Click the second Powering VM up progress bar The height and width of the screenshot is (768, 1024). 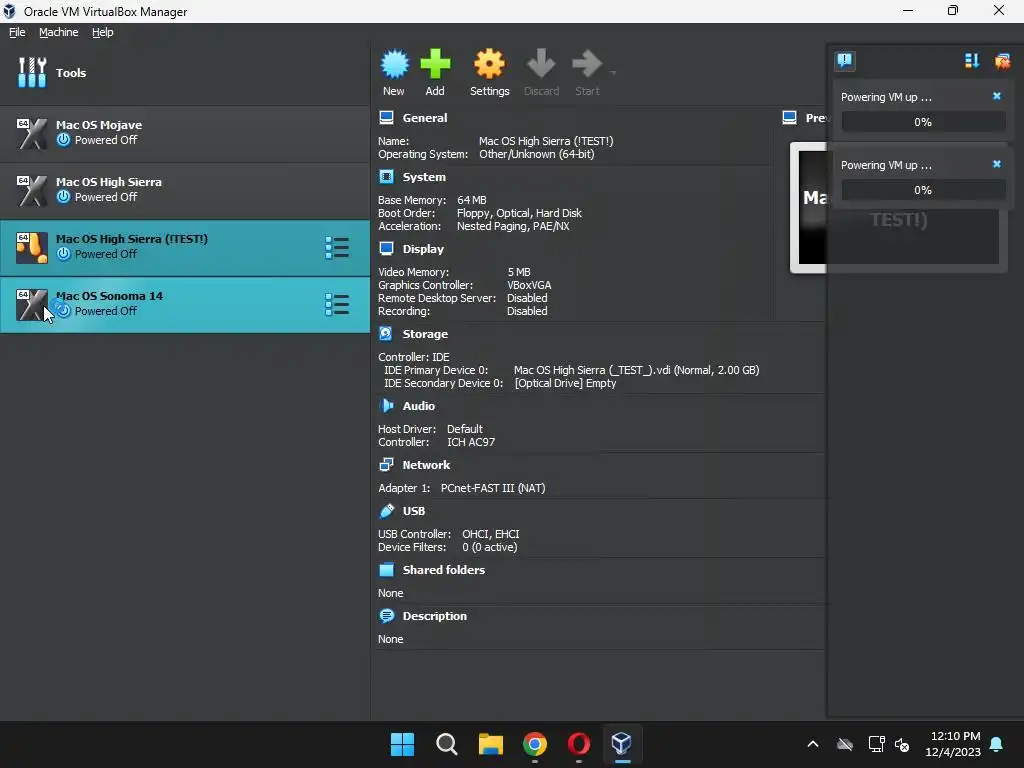pos(923,190)
